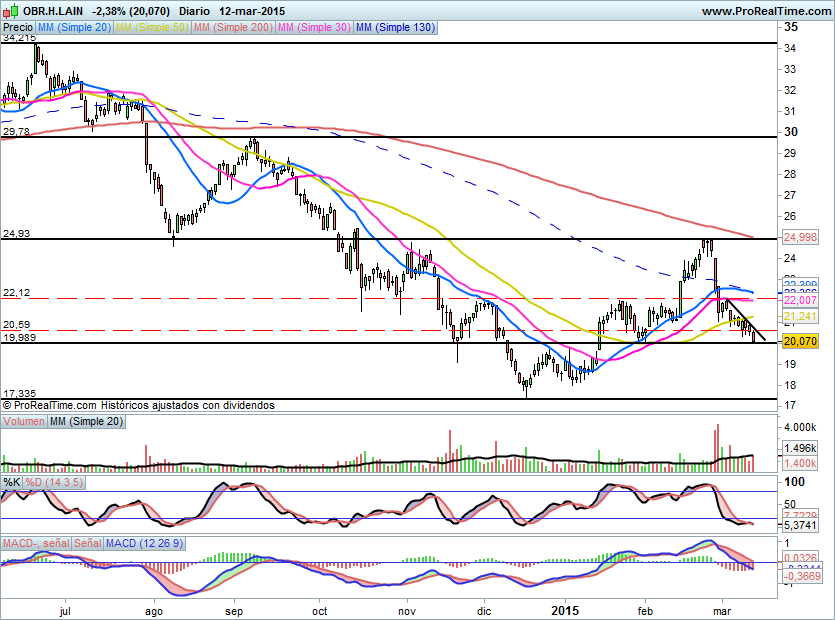835x620 pixels.
Task: Click the magenta MM (Simple 30) label
Action: (x=313, y=28)
